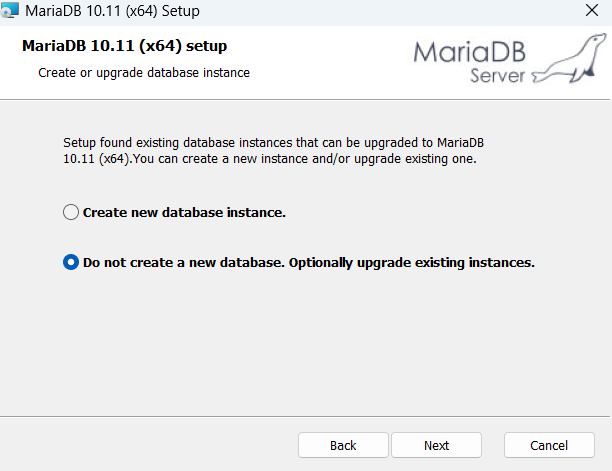612x471 pixels.
Task: Close the MariaDB Setup window
Action: (x=591, y=12)
